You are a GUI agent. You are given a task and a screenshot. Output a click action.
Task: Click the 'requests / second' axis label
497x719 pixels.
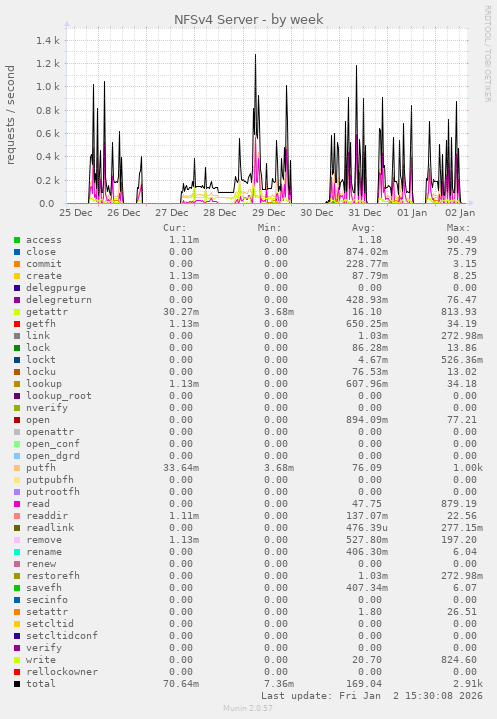click(x=10, y=115)
